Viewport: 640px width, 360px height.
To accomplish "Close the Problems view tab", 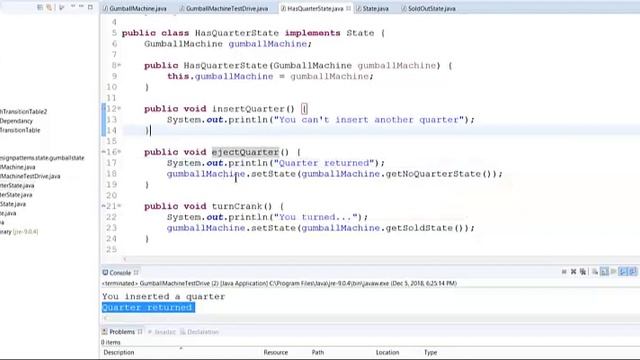I will [x=140, y=331].
